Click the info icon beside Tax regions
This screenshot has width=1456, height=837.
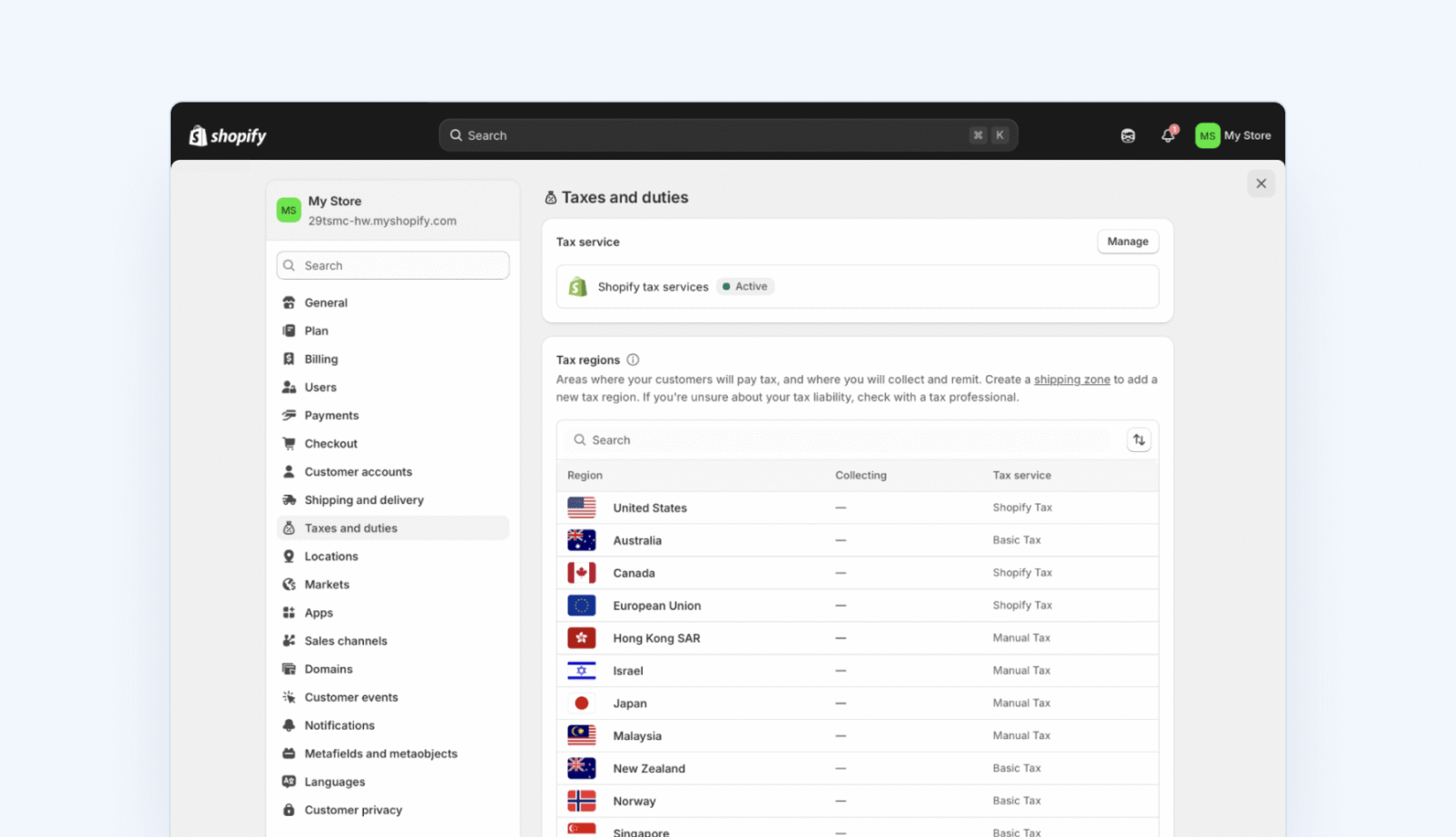click(633, 359)
